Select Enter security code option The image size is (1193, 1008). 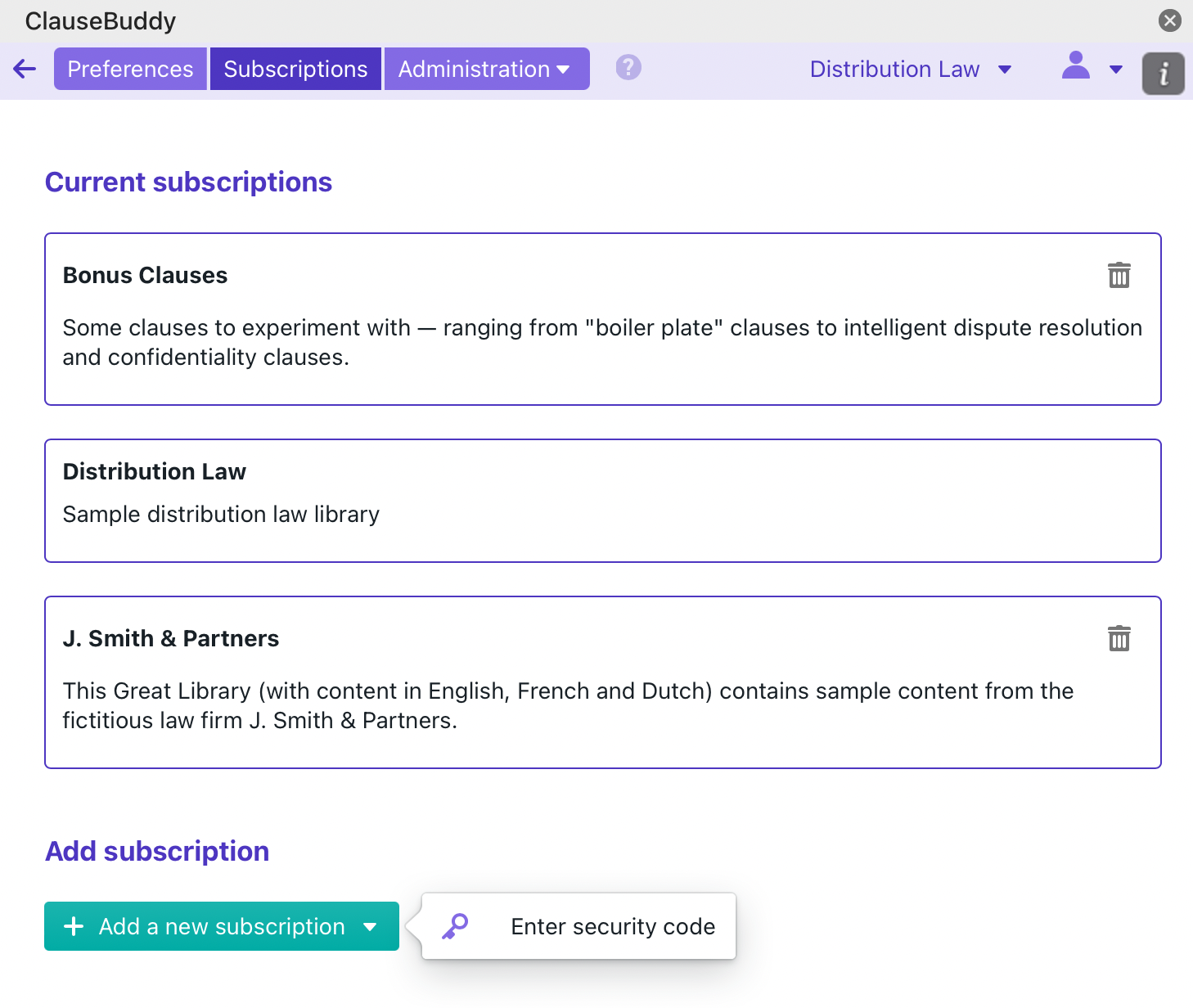579,926
